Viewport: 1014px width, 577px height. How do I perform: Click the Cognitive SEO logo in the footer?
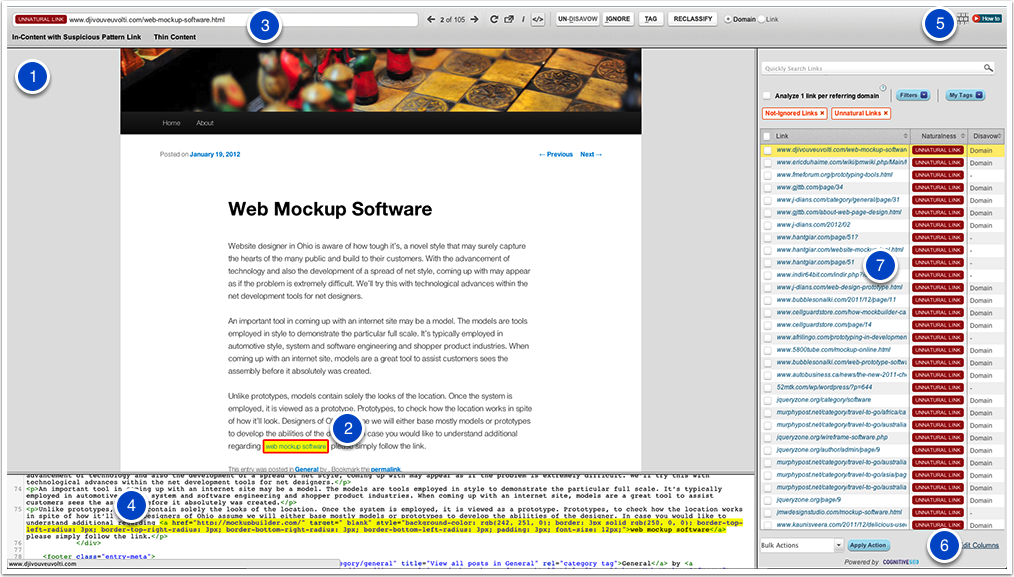901,561
